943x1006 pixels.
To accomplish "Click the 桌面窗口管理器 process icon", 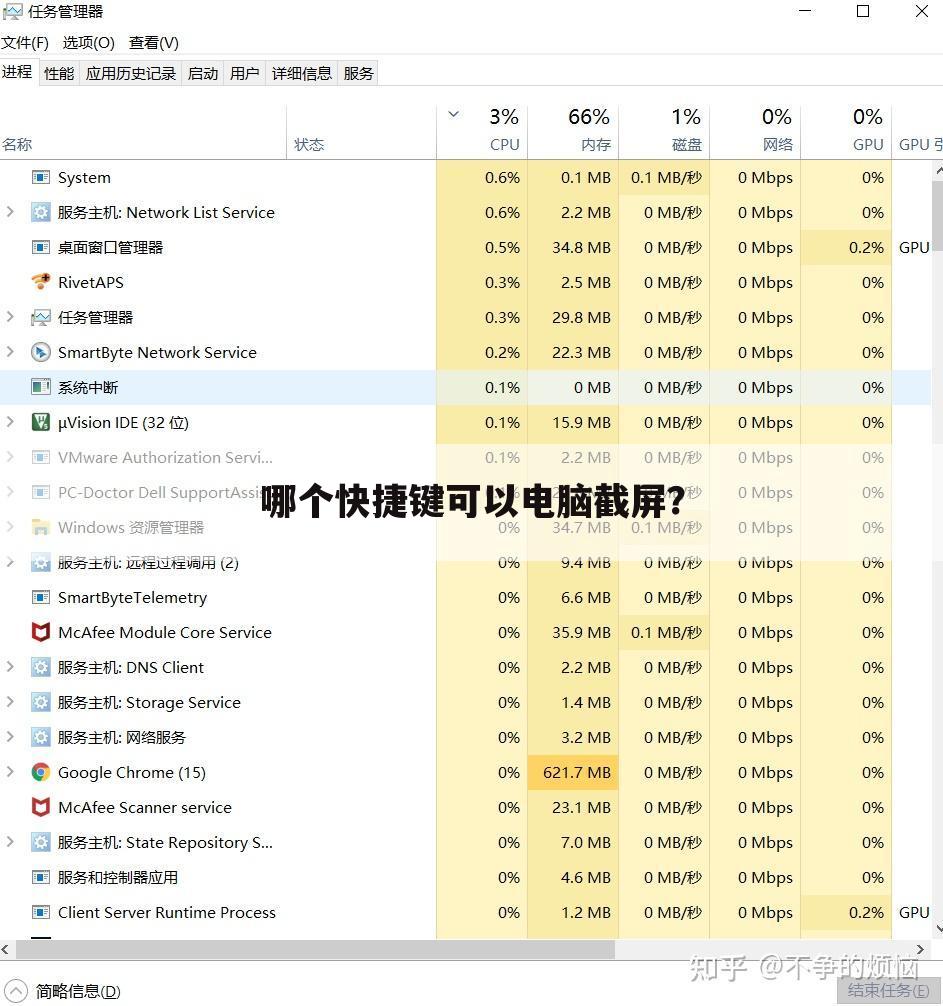I will click(x=40, y=247).
